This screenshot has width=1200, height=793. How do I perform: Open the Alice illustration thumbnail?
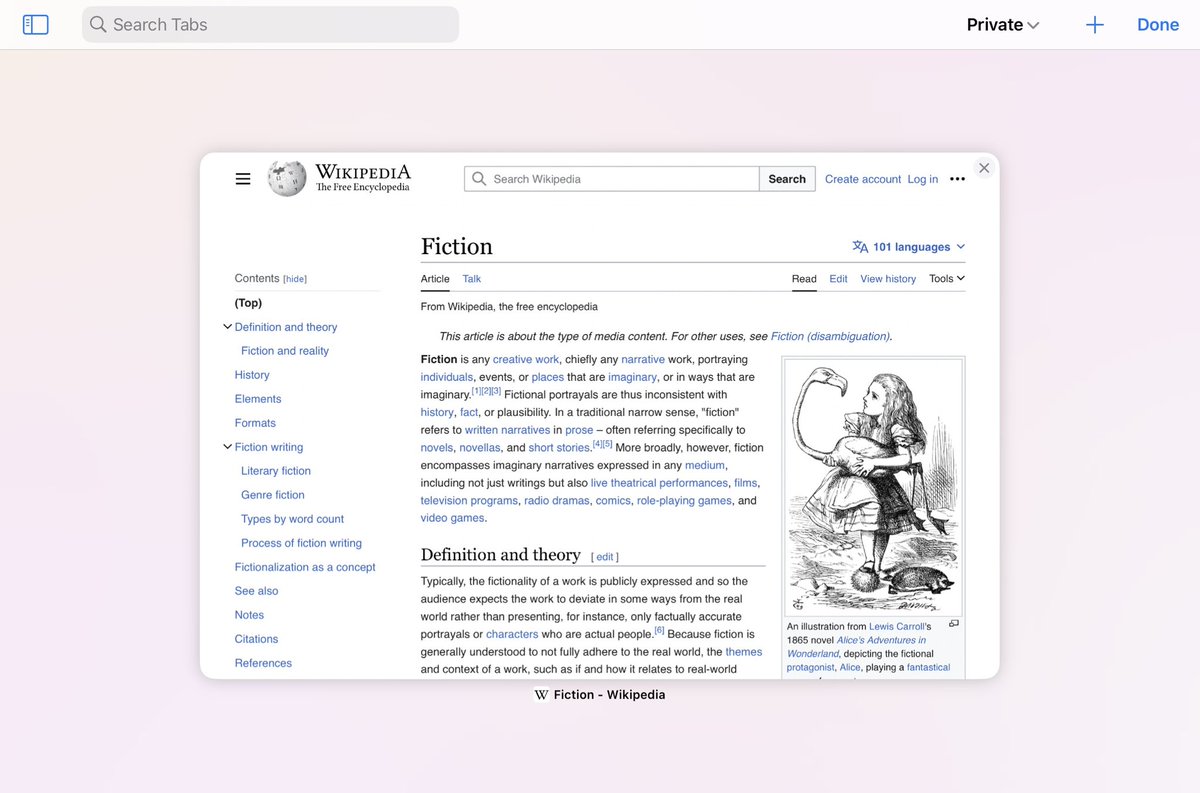[x=875, y=487]
